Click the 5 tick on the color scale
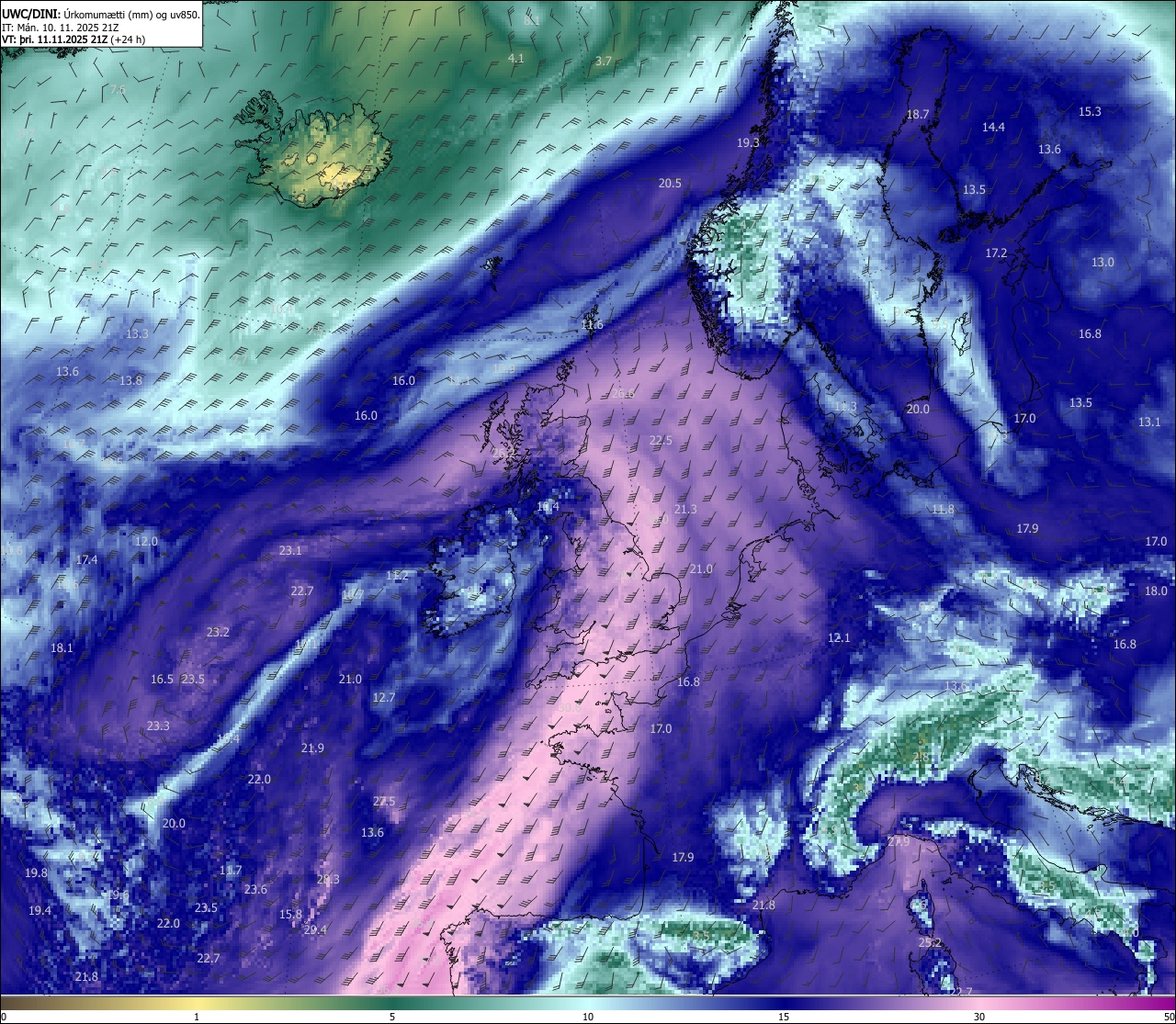Viewport: 1176px width, 1024px height. click(392, 1017)
